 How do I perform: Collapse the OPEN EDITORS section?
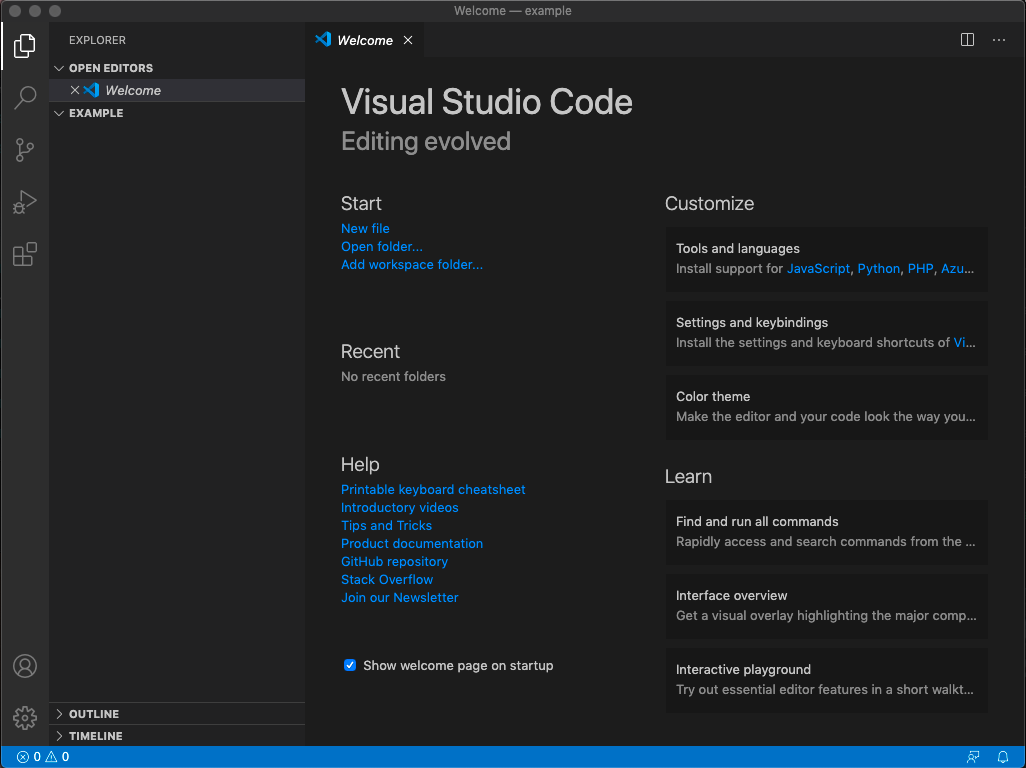tap(59, 67)
